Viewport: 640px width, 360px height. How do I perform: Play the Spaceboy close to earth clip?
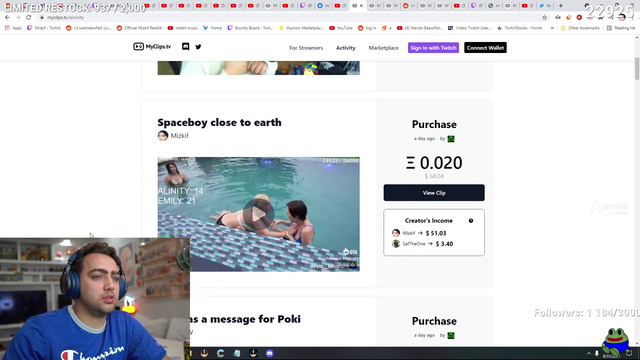[258, 214]
